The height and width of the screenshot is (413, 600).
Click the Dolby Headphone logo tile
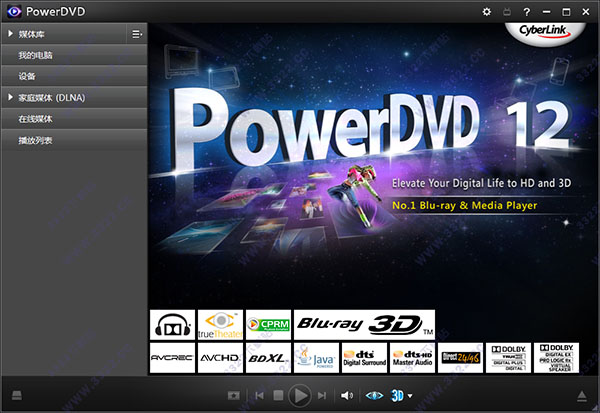[172, 325]
